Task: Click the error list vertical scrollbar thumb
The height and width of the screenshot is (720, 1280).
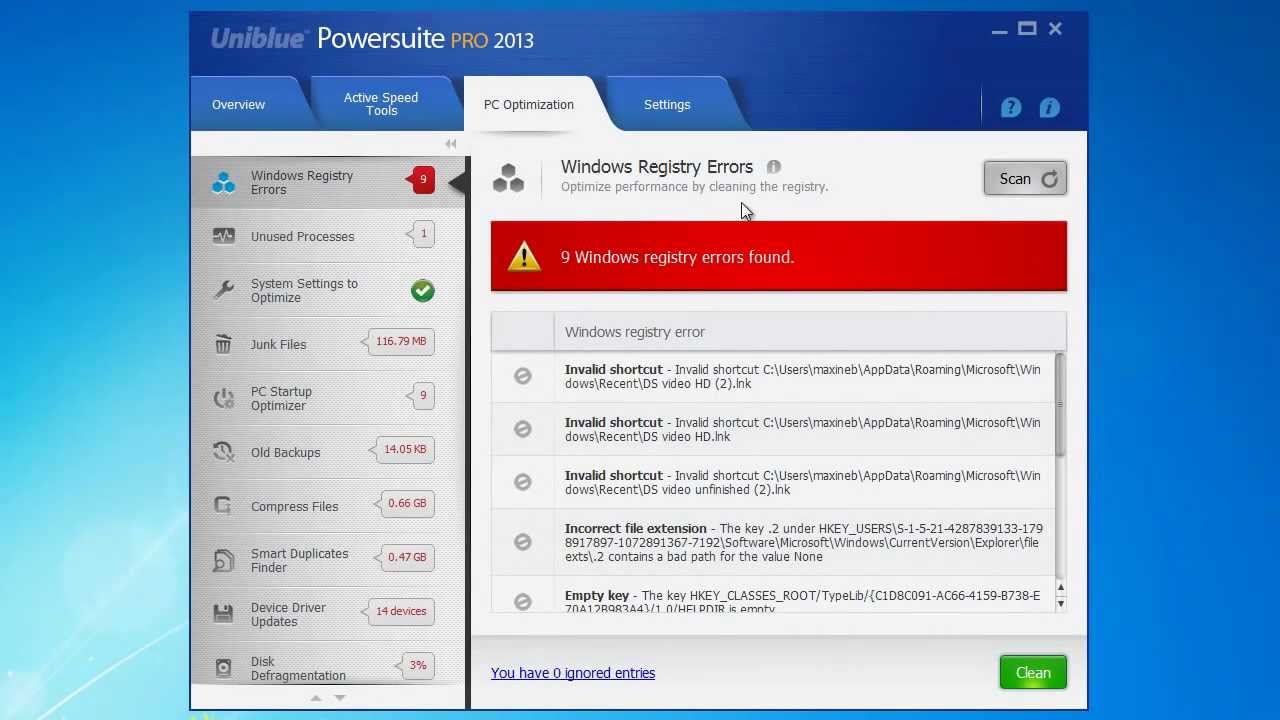Action: click(1060, 405)
